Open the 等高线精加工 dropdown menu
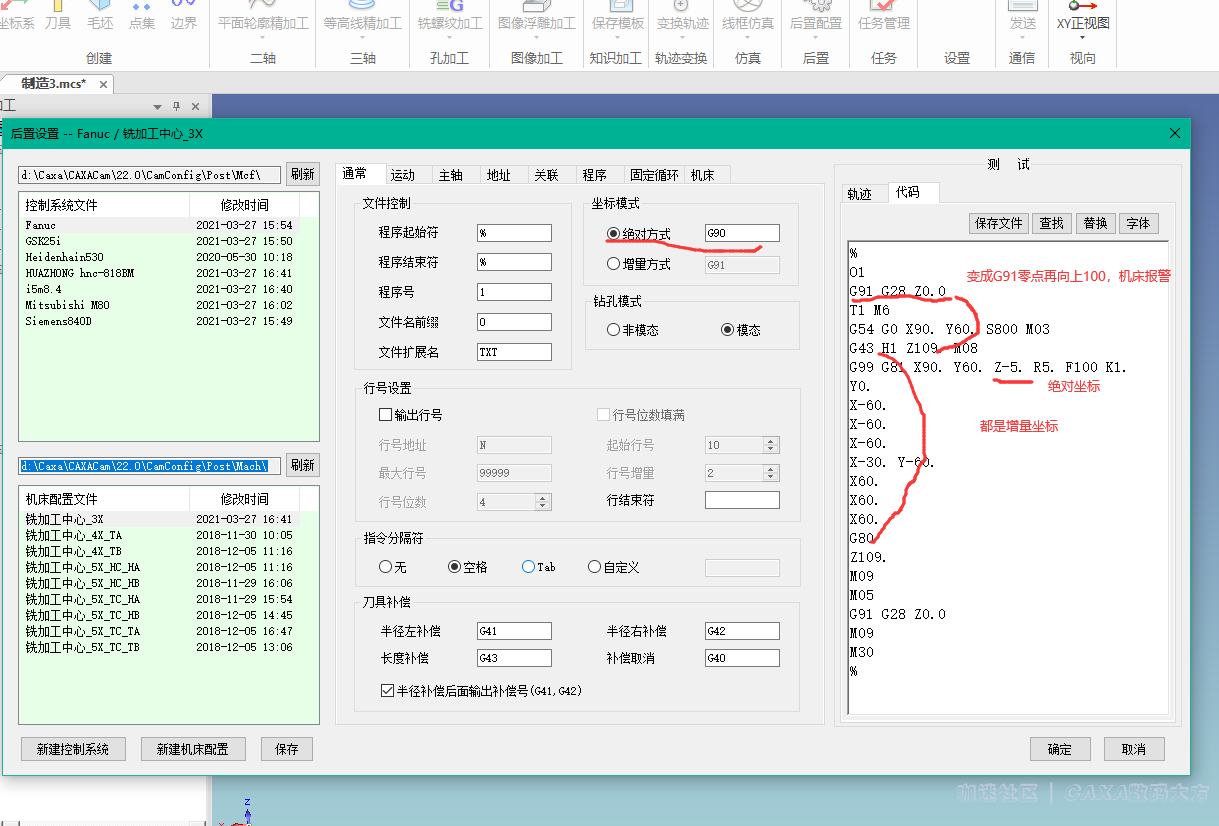 click(x=362, y=38)
